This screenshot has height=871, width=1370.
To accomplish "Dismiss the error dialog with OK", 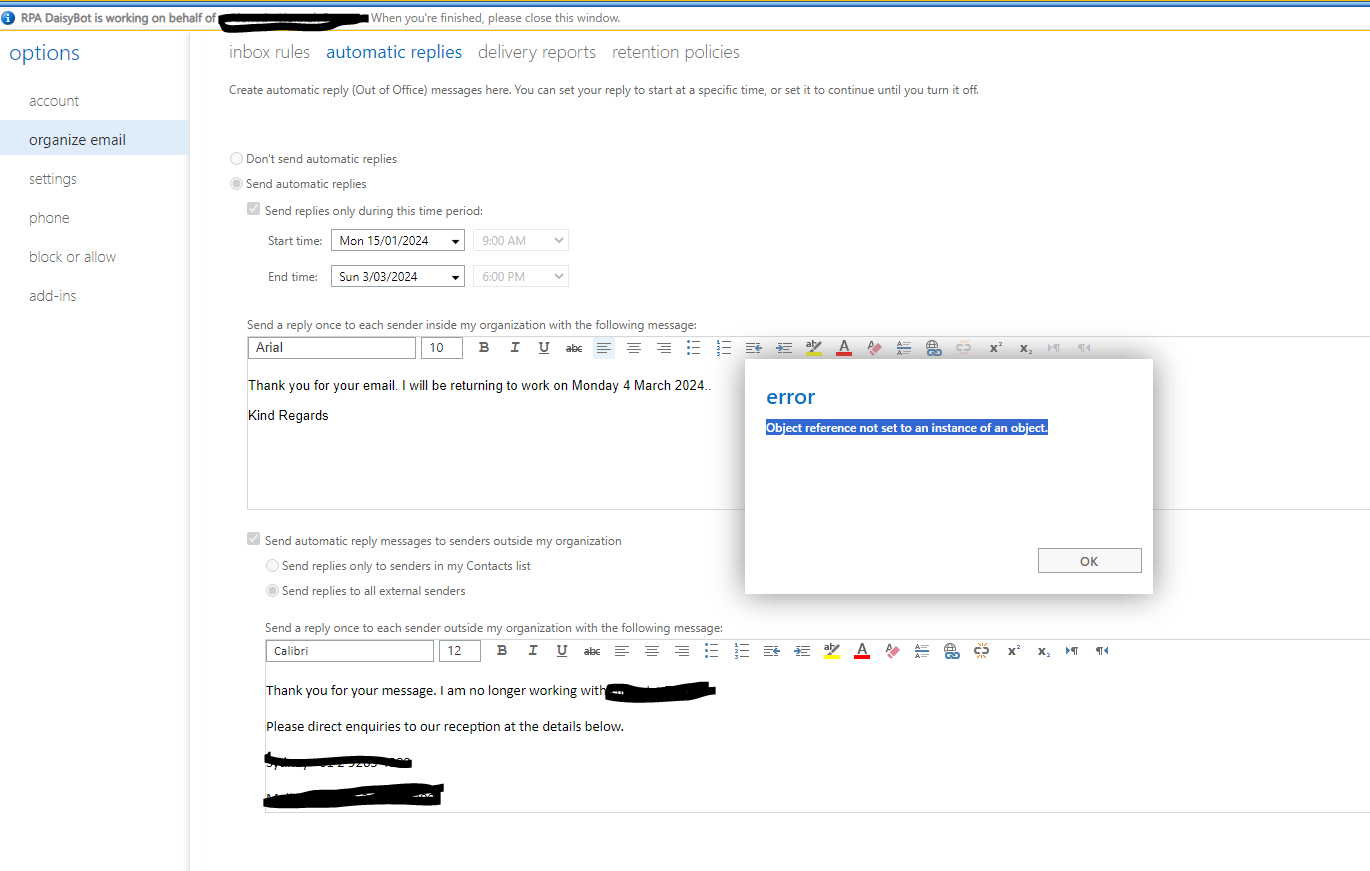I will [1089, 560].
